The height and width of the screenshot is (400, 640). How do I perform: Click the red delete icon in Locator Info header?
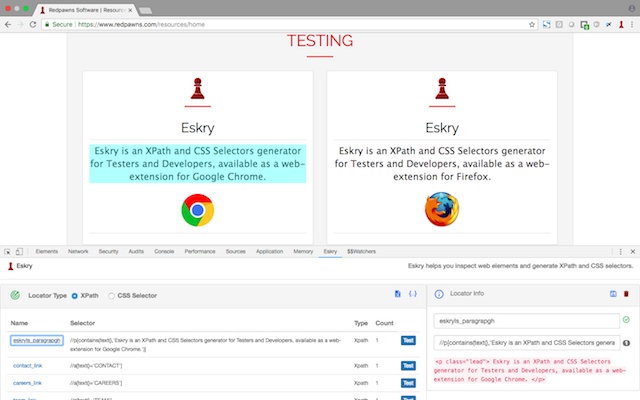pyautogui.click(x=626, y=294)
